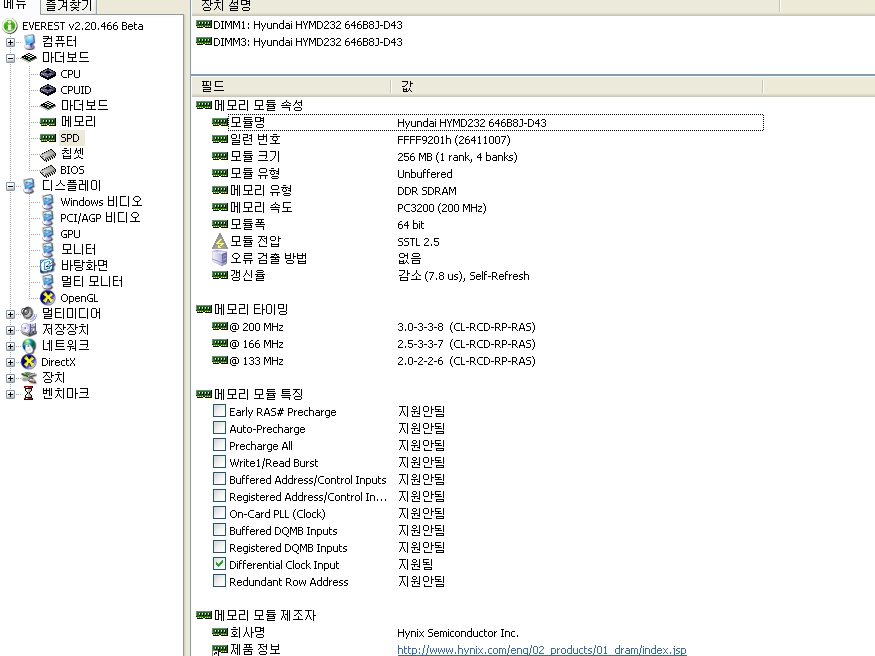Click the 컴퓨터 computer icon

point(29,42)
